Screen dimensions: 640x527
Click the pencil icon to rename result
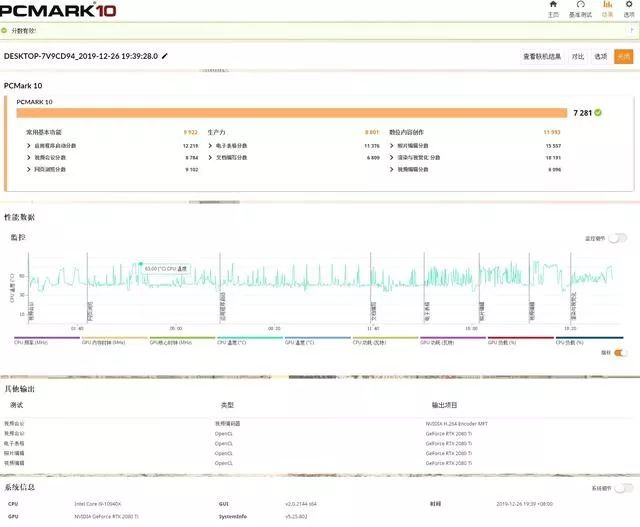[164, 56]
